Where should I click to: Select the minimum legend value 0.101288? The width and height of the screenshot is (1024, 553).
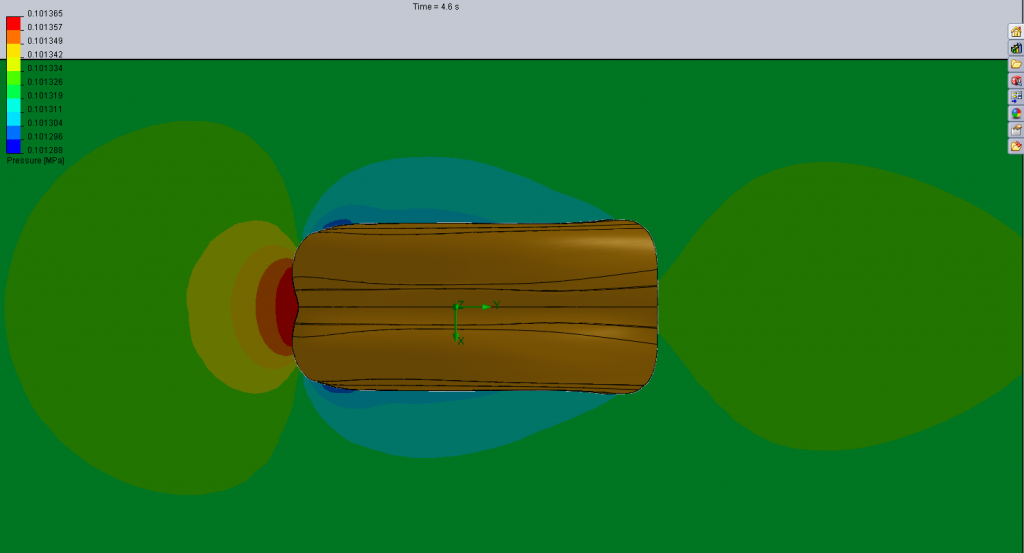(45, 150)
